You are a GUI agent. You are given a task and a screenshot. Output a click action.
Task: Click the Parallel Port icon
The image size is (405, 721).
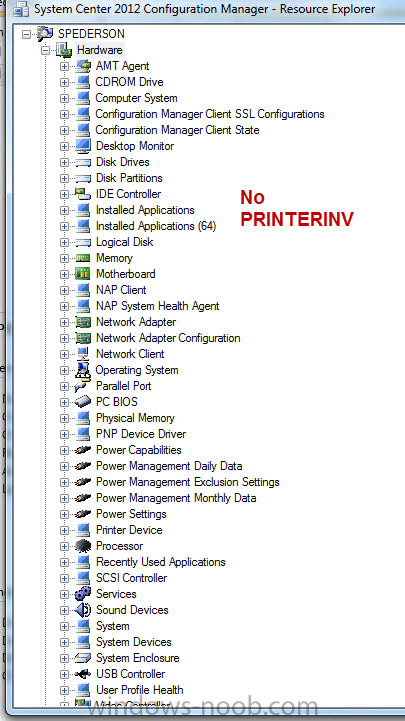click(83, 386)
